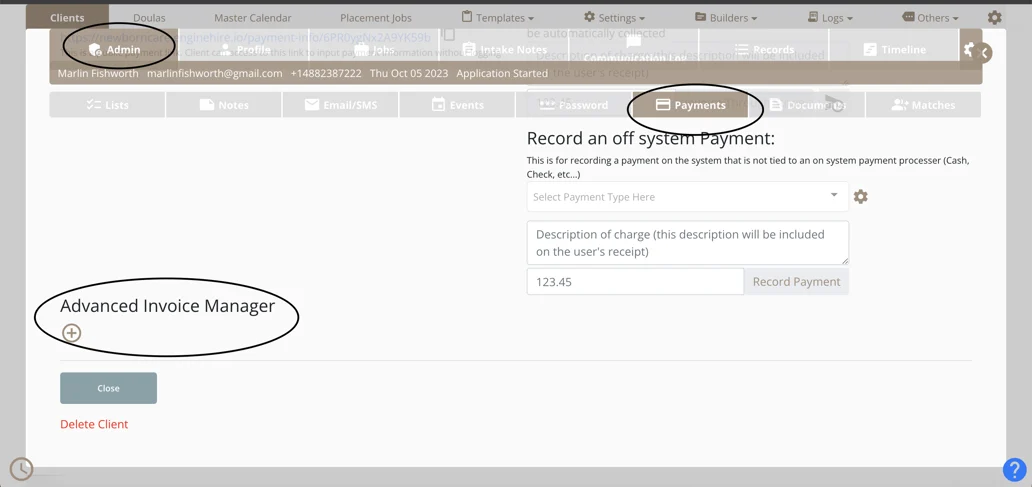Click the Advanced Invoice Manager heading
Image resolution: width=1032 pixels, height=487 pixels.
point(167,305)
